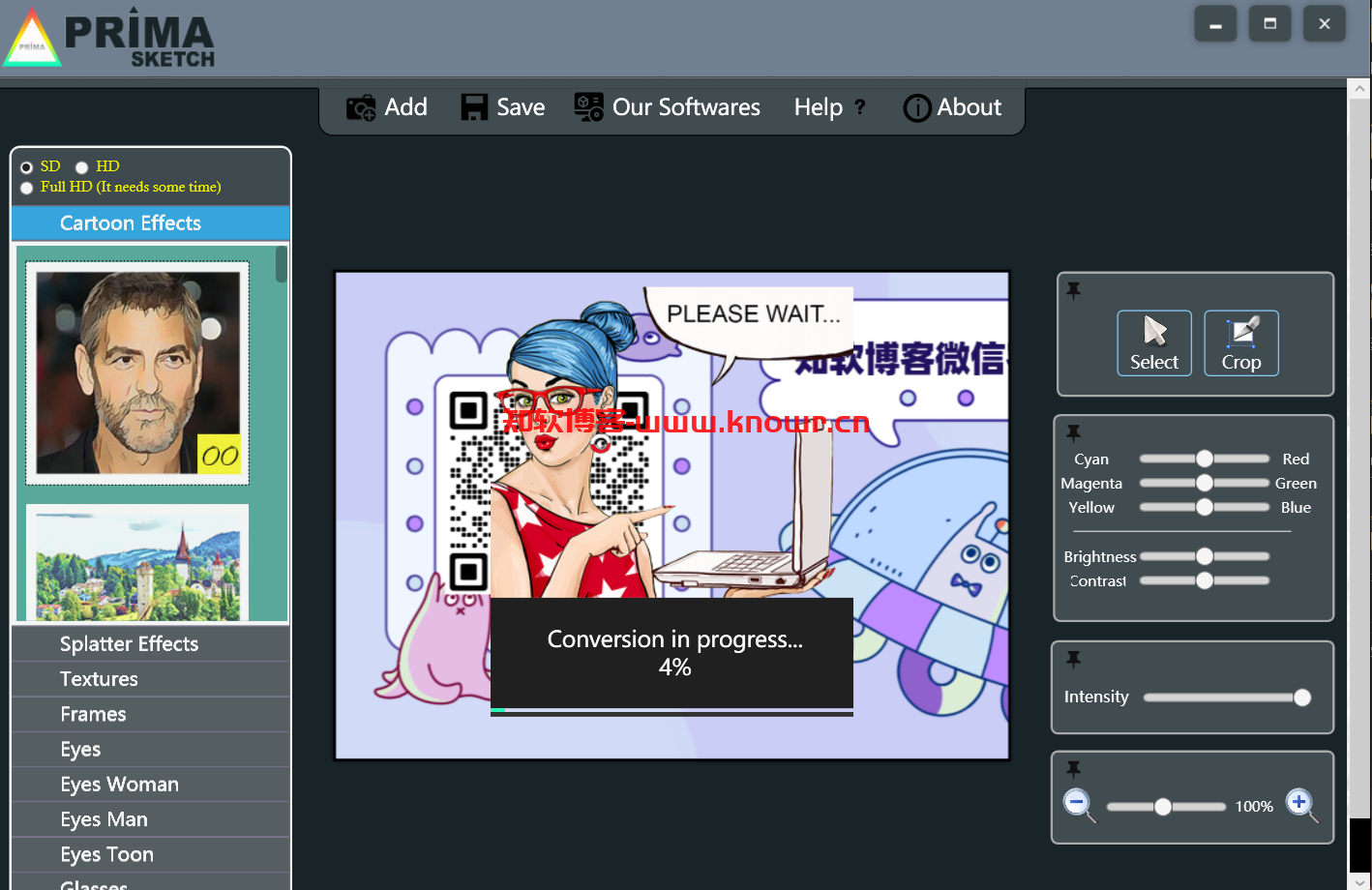Viewport: 1372px width, 890px height.
Task: Click the effects list scrollbar
Action: point(282,264)
